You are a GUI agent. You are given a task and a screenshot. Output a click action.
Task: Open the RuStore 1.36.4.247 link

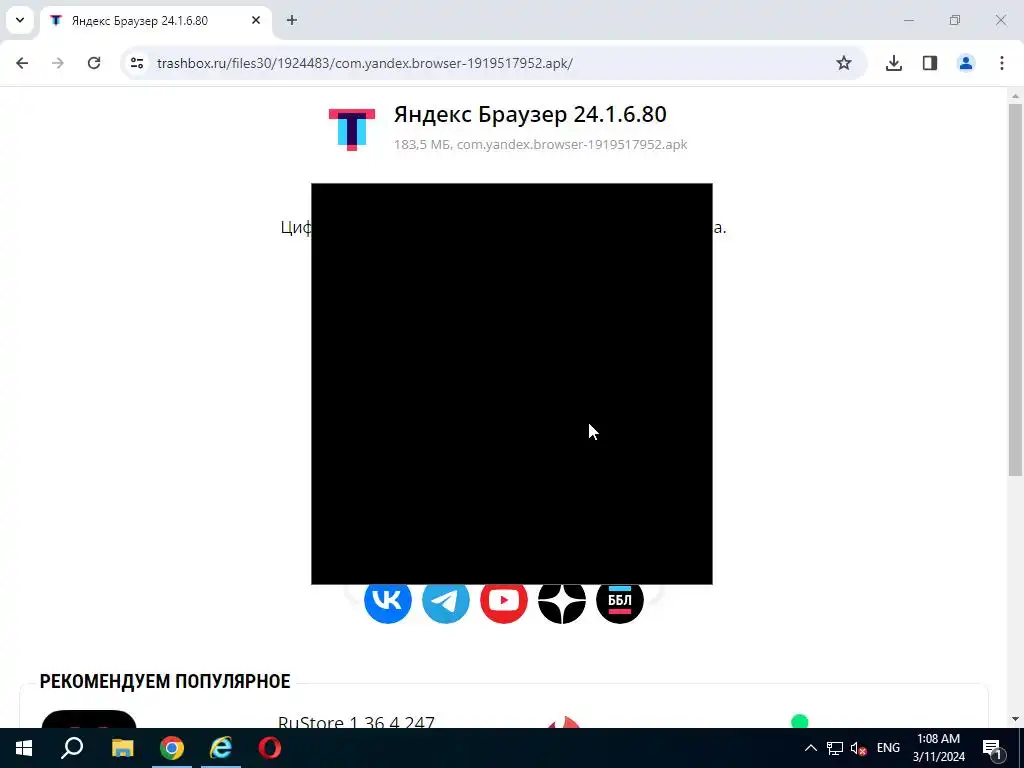click(x=356, y=722)
